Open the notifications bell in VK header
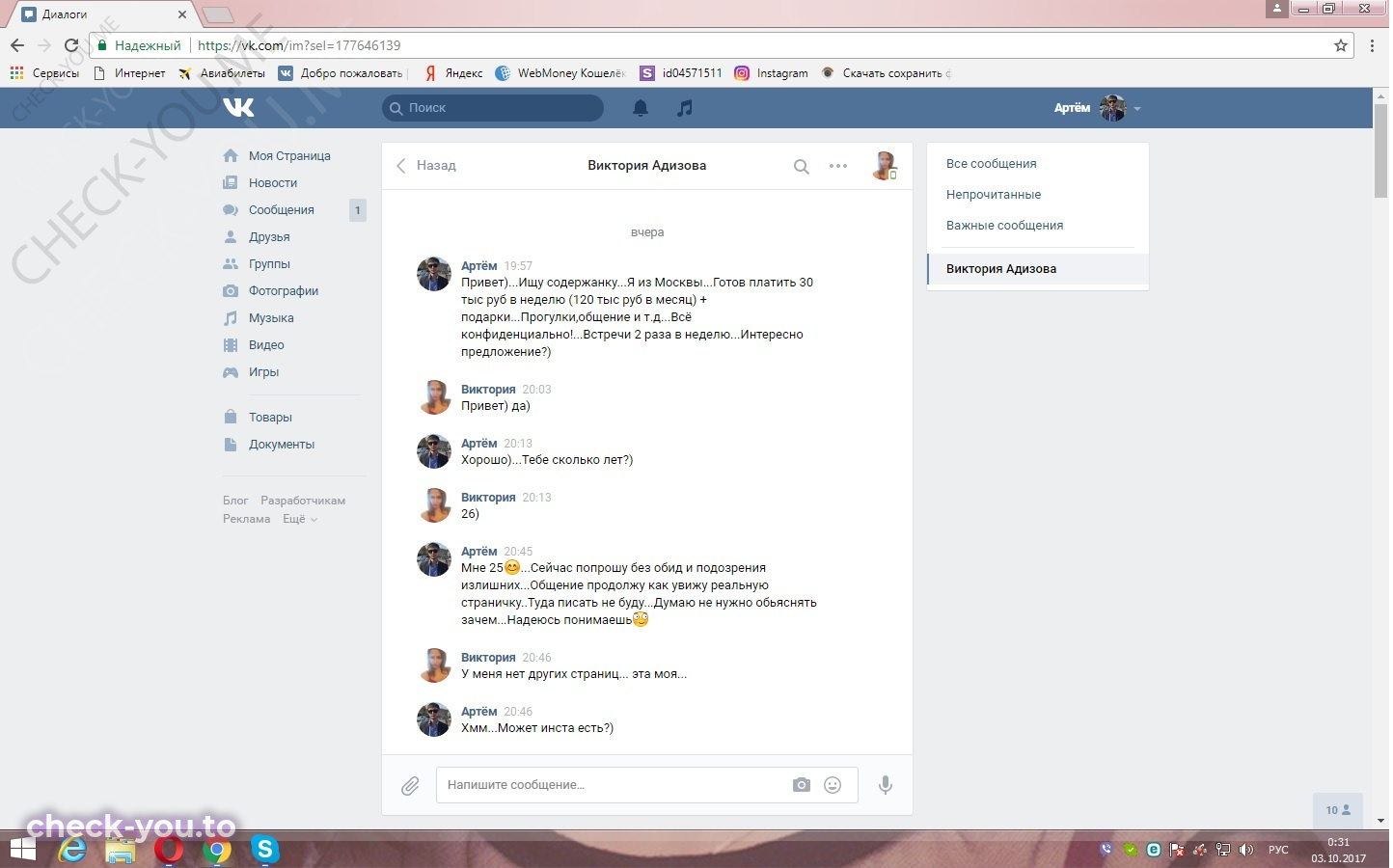The height and width of the screenshot is (868, 1393). coord(641,108)
